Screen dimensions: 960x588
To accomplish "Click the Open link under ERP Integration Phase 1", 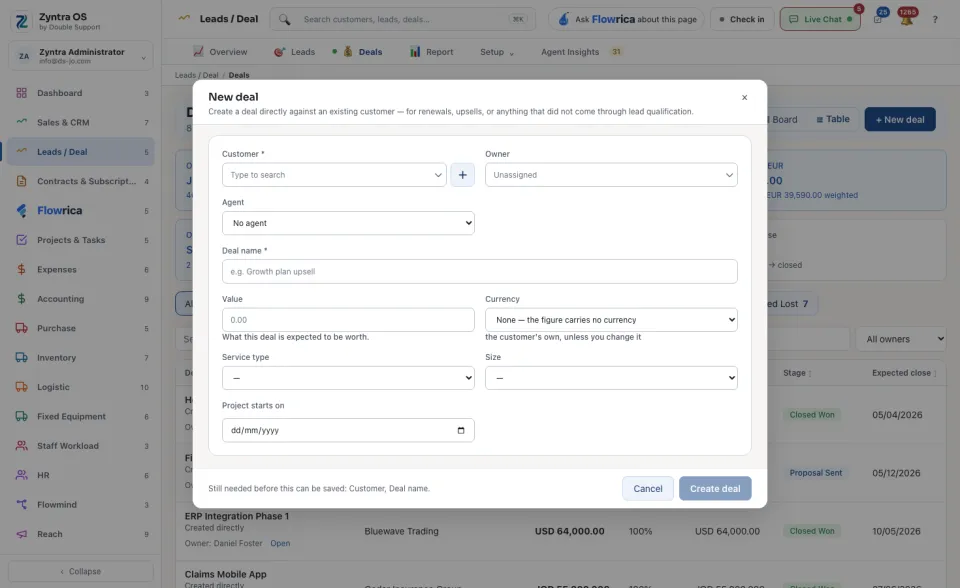I will pos(280,543).
